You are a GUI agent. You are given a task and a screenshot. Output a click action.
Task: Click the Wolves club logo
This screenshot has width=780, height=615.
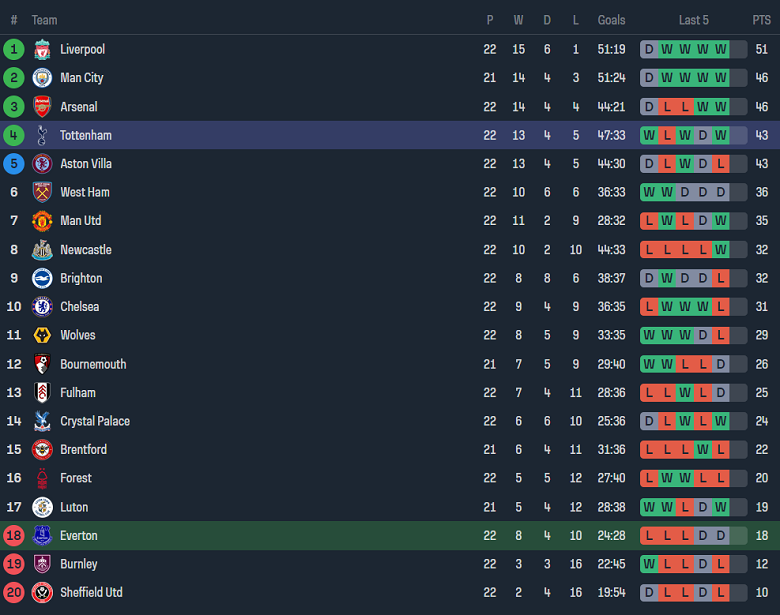coord(42,335)
